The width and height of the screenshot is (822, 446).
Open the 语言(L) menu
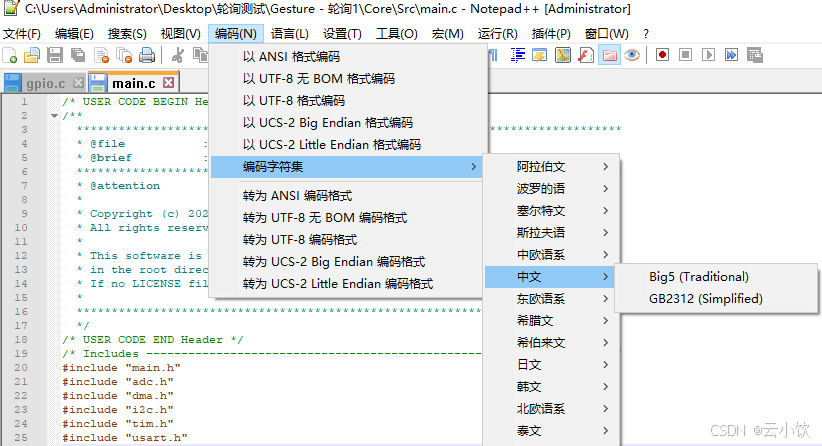point(289,34)
